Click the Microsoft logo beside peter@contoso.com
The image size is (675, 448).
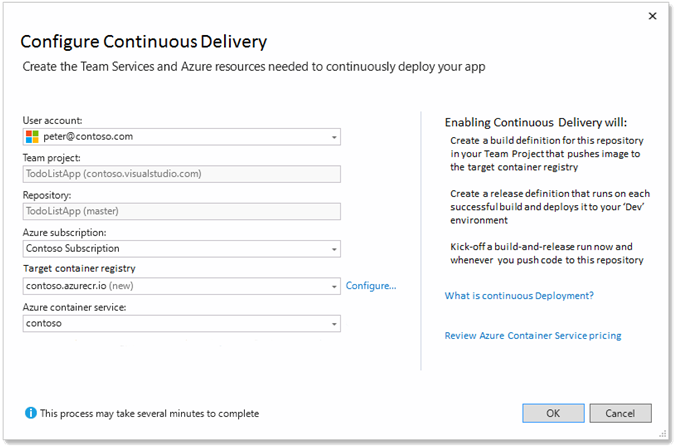click(32, 137)
